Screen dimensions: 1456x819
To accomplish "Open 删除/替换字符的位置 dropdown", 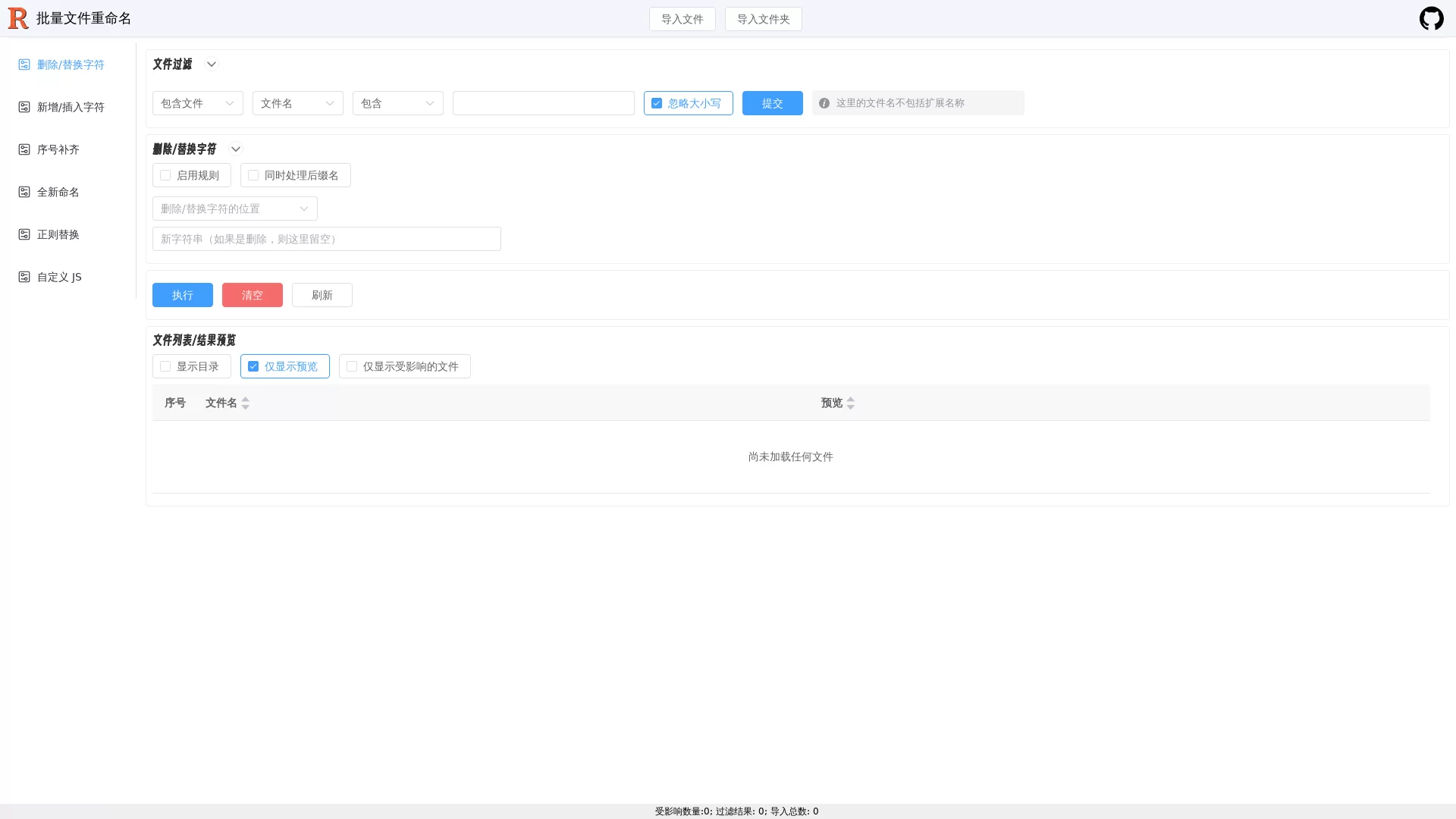I will (x=234, y=209).
